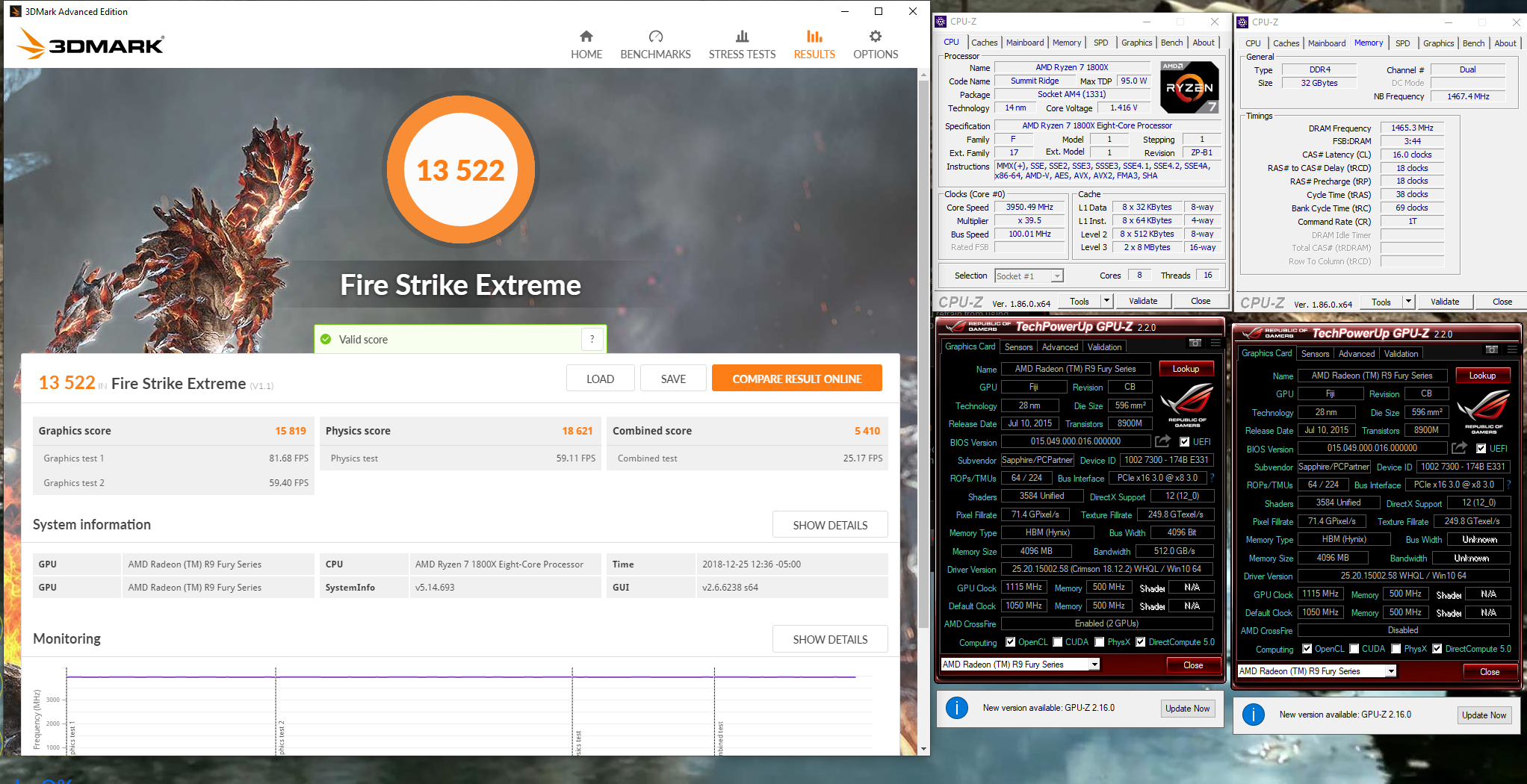Click the ROG logo in the CrossFire-enabled GPU-Z window
Screen dimensions: 1527x784
tap(1187, 404)
